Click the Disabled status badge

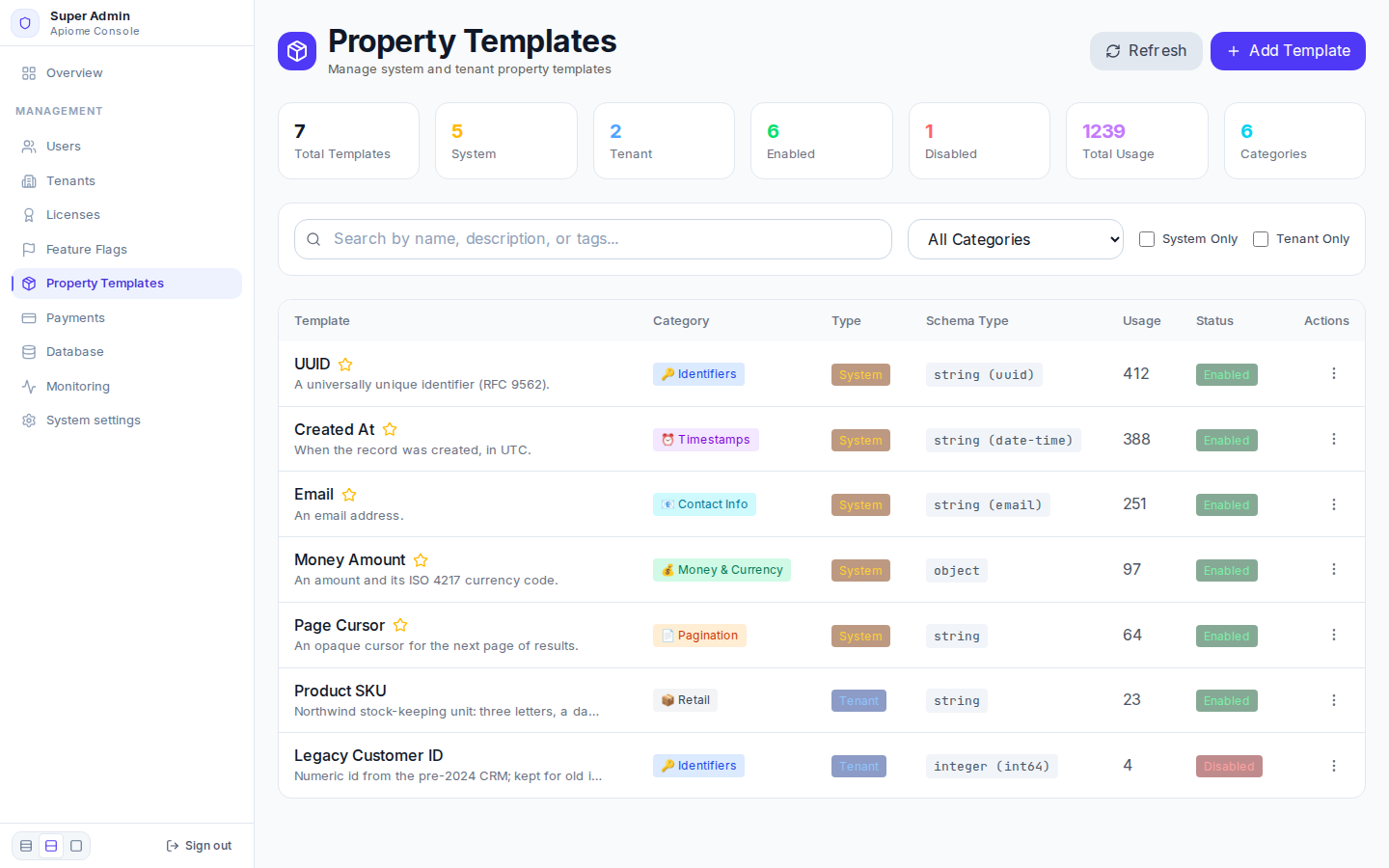click(1229, 767)
